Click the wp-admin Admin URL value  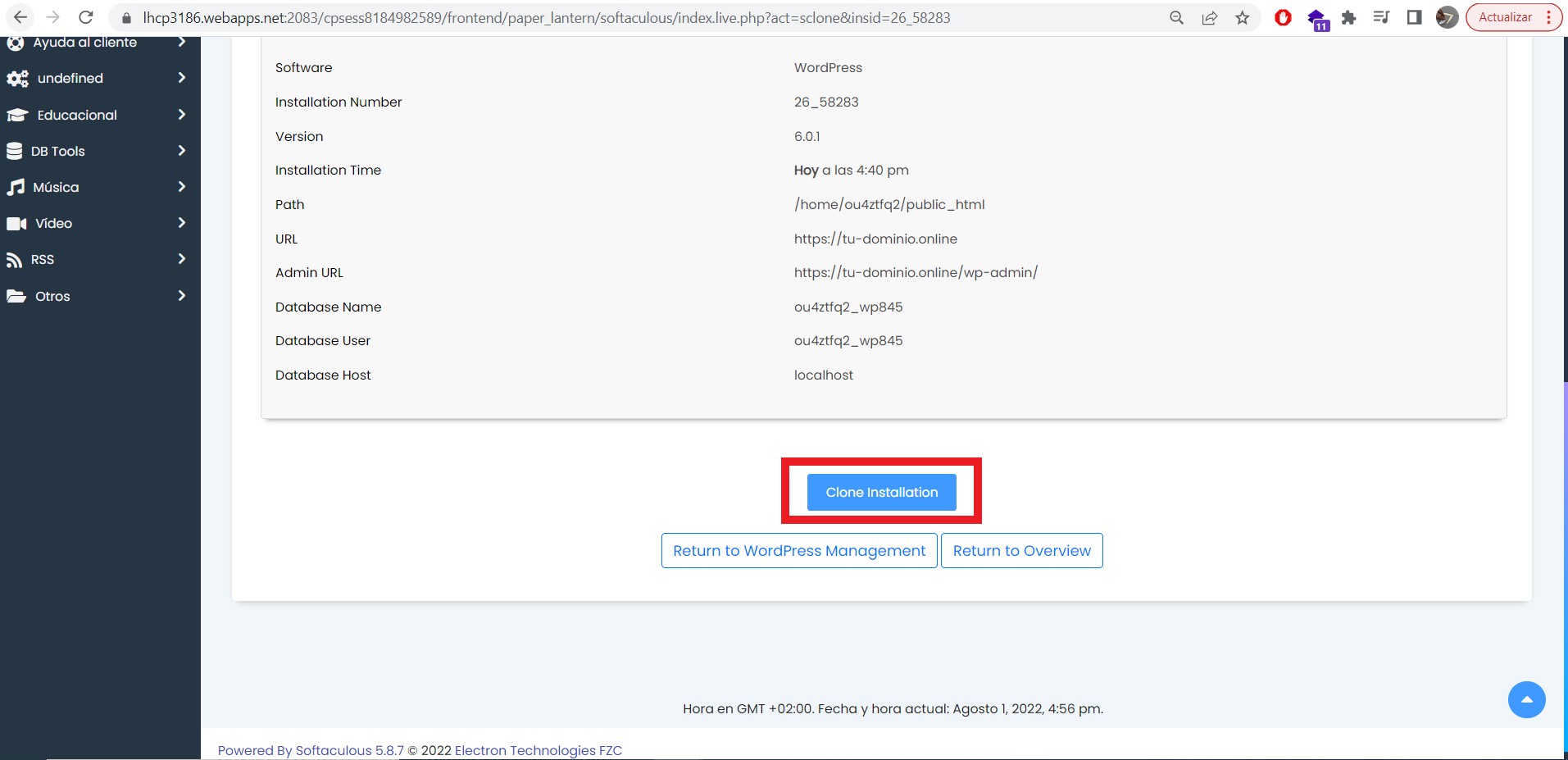click(916, 272)
